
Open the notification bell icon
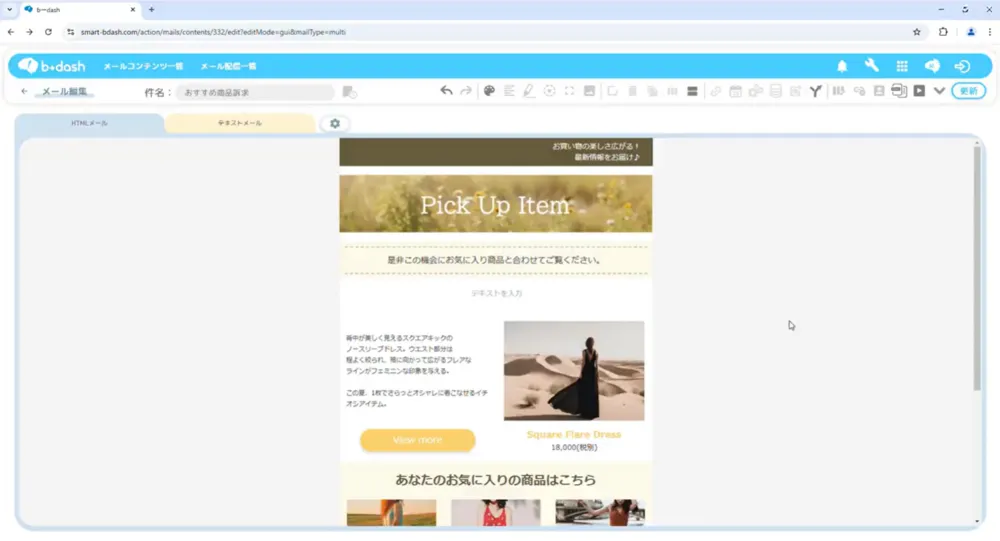(842, 66)
